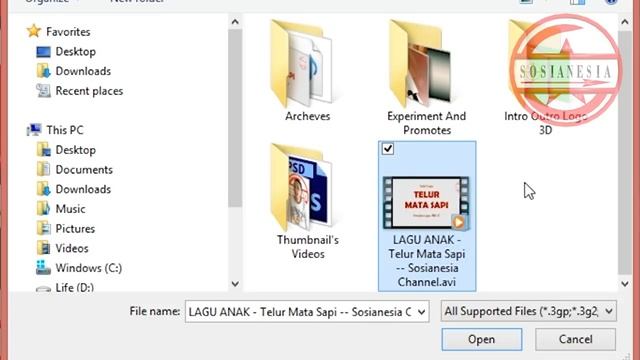The height and width of the screenshot is (360, 640).
Task: Click file list scroll up arrow
Action: (625, 22)
